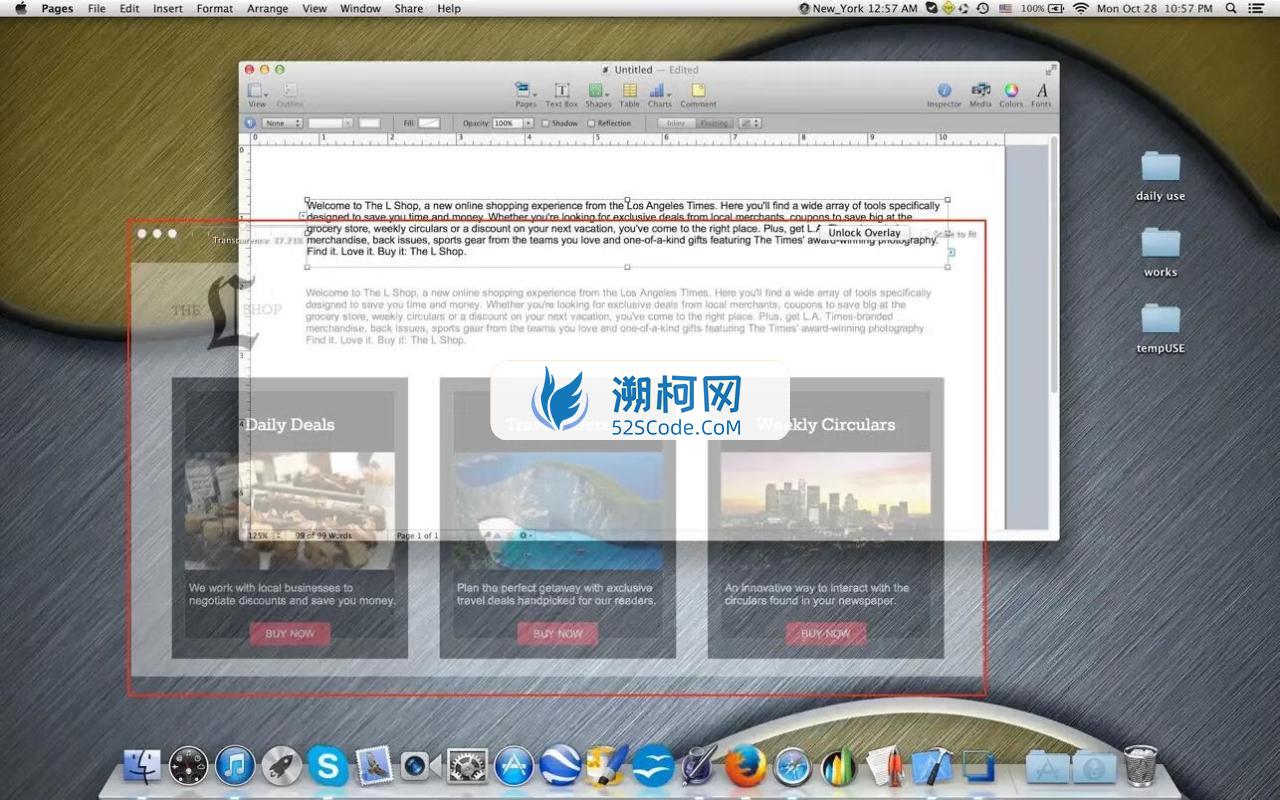Open the Colors picker
Screen dimensions: 1280x800
pyautogui.click(x=1011, y=94)
